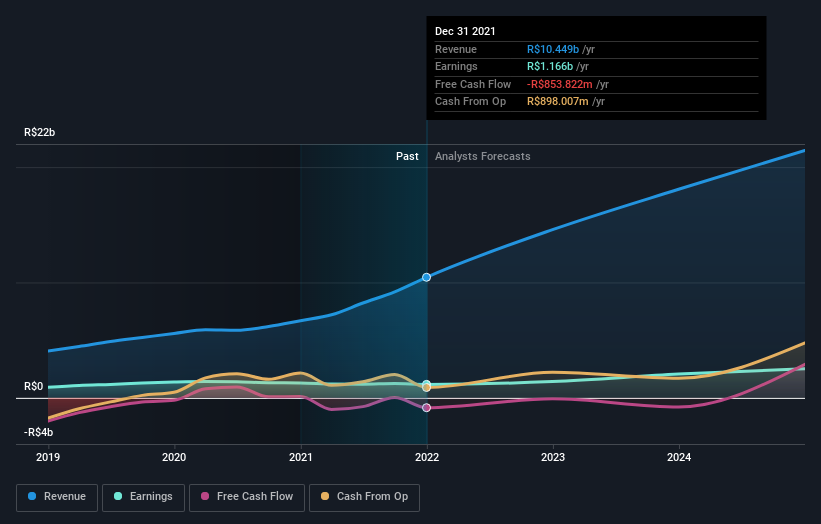Click the 2024 x-axis label
Viewport: 821px width, 524px height.
point(679,458)
